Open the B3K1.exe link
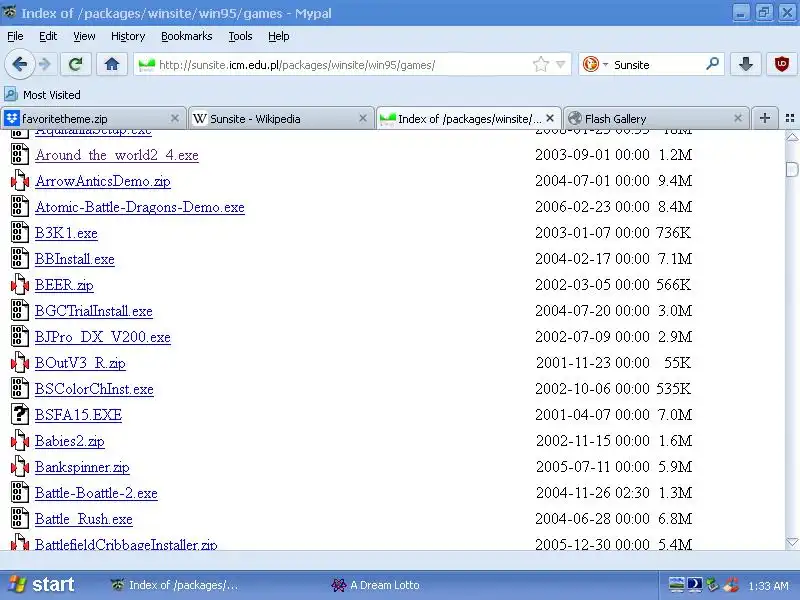This screenshot has height=600, width=800. click(66, 233)
